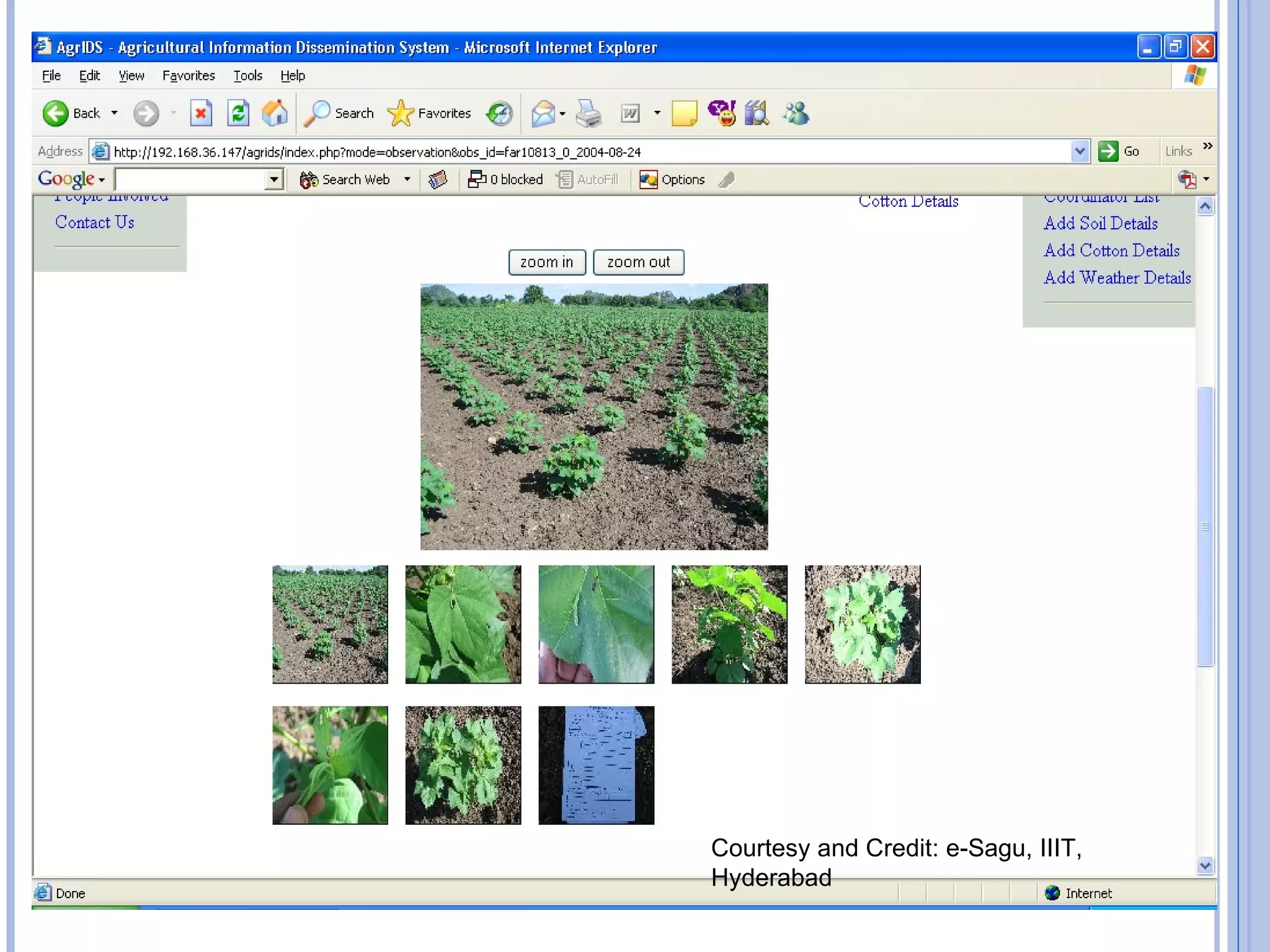
Task: Select the single plant top-view thumbnail in first row
Action: pos(863,624)
